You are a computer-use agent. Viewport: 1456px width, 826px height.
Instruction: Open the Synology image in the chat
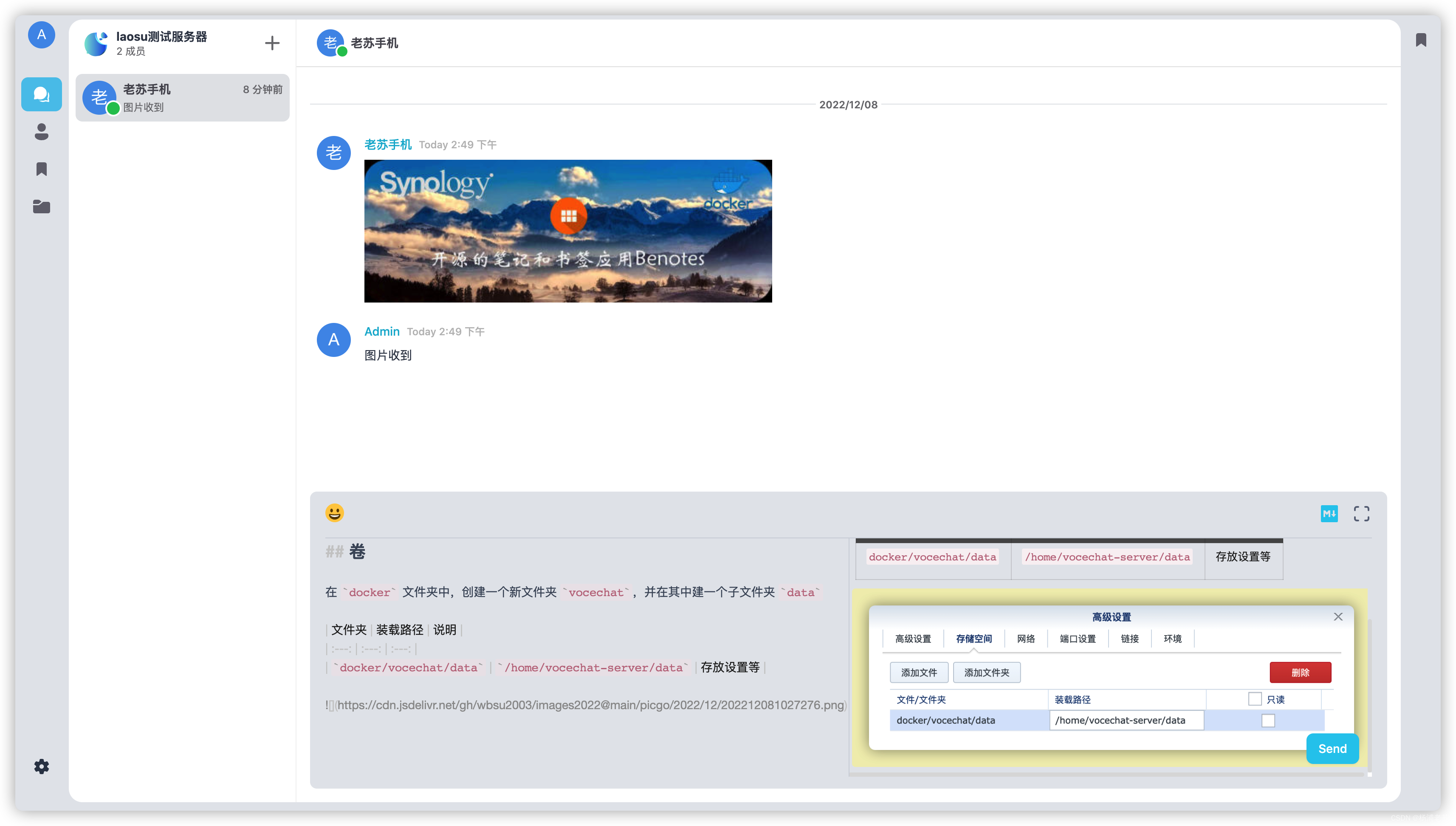pyautogui.click(x=567, y=230)
